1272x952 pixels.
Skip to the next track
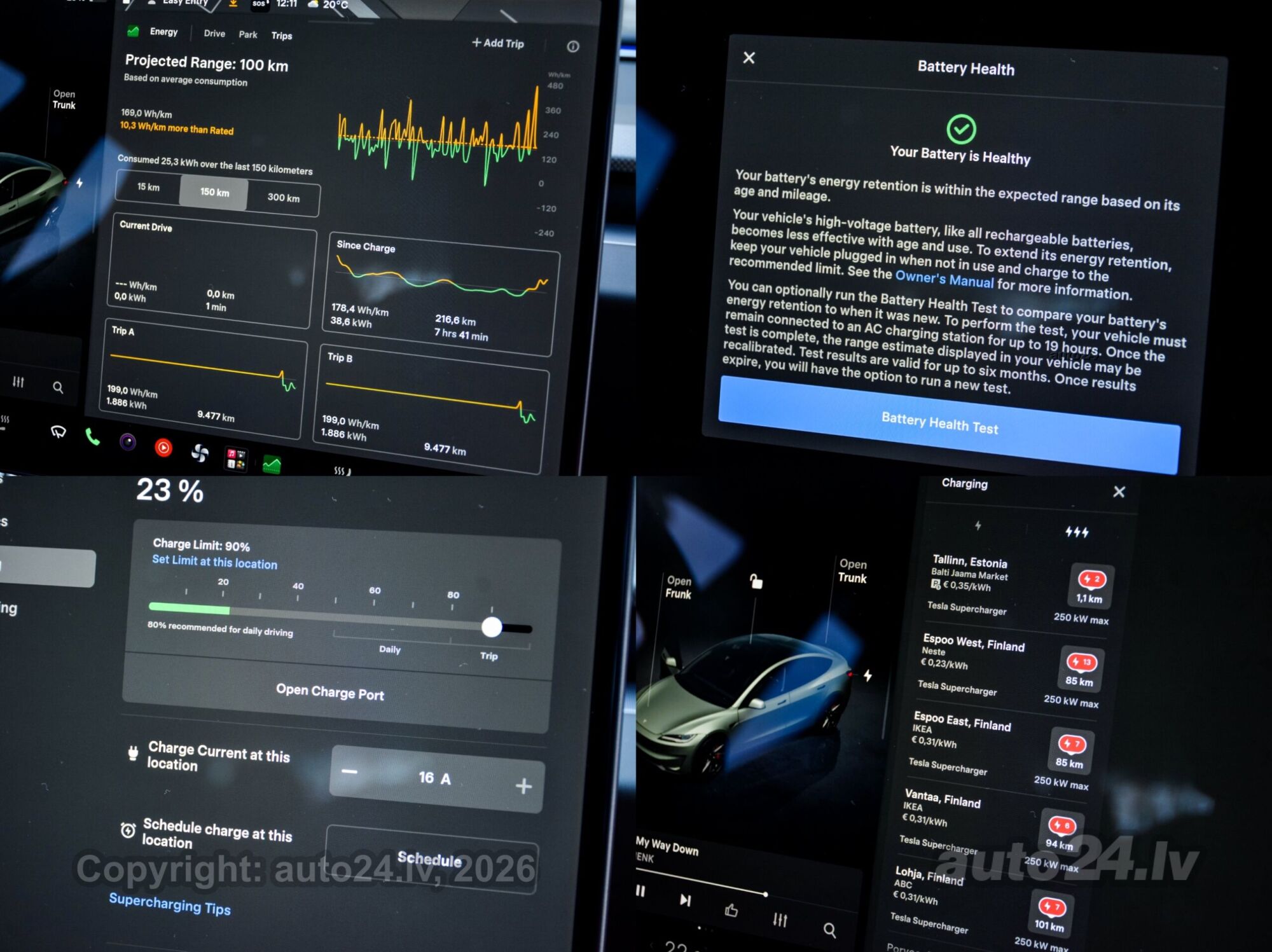point(685,900)
